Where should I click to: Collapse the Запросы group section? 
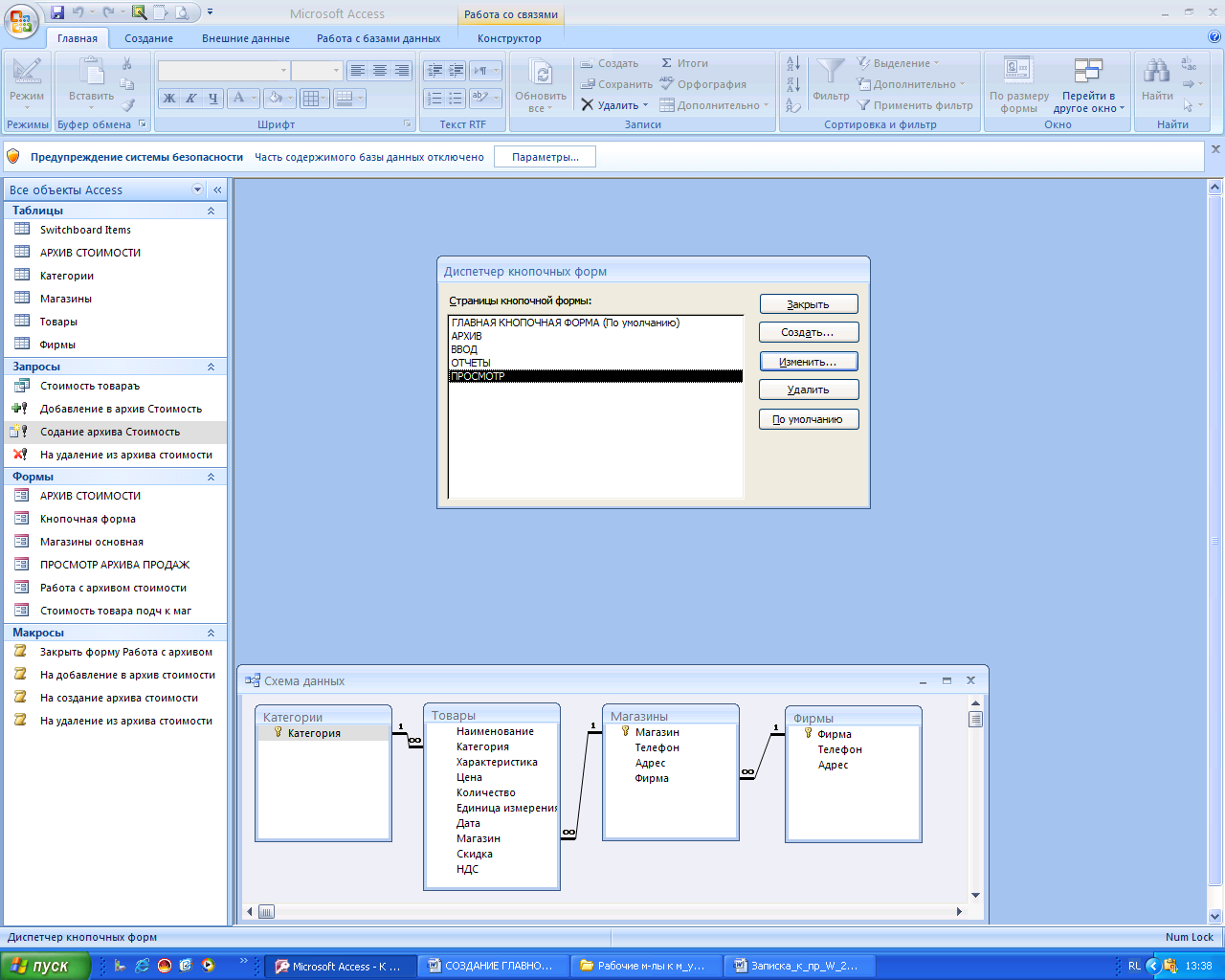tap(211, 367)
